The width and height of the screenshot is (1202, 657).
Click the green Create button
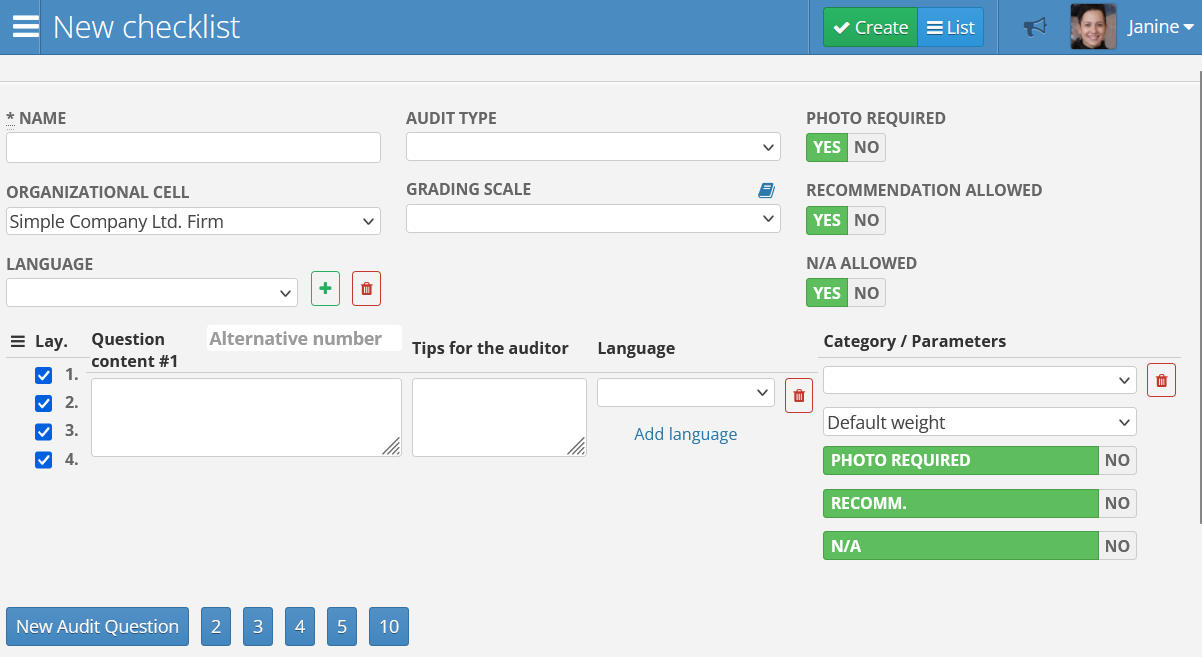tap(870, 27)
